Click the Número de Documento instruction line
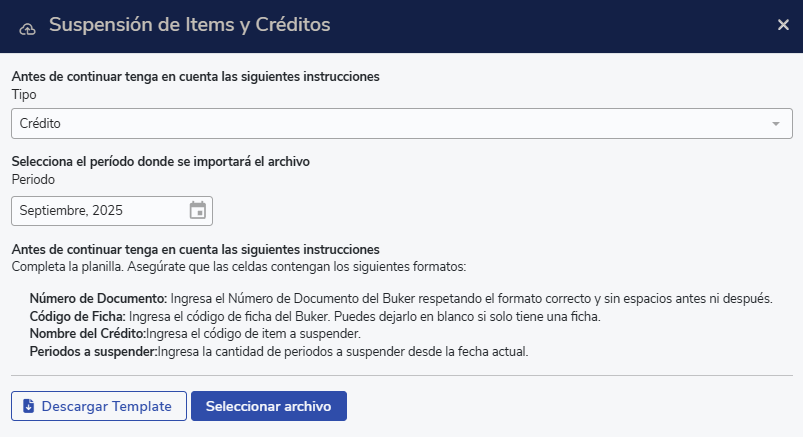This screenshot has width=803, height=437. click(400, 299)
